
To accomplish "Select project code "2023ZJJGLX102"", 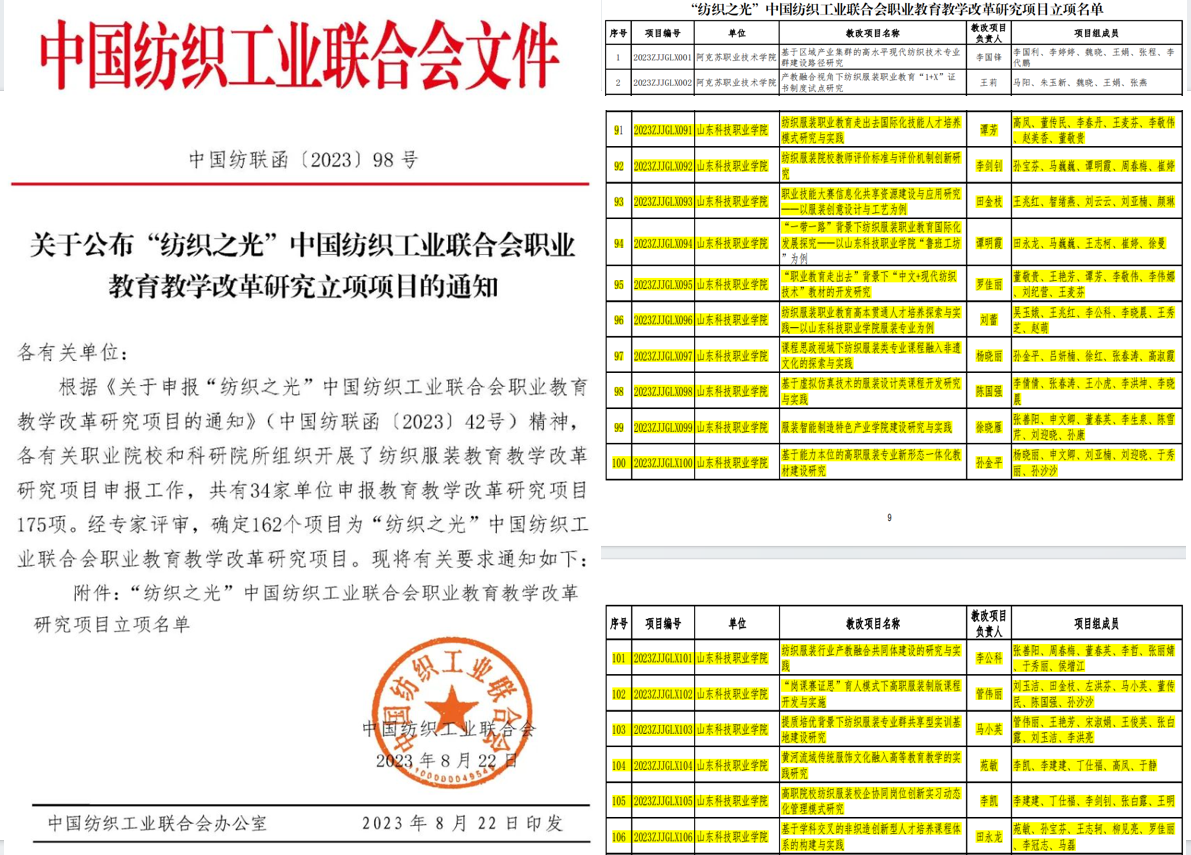I will 662,694.
